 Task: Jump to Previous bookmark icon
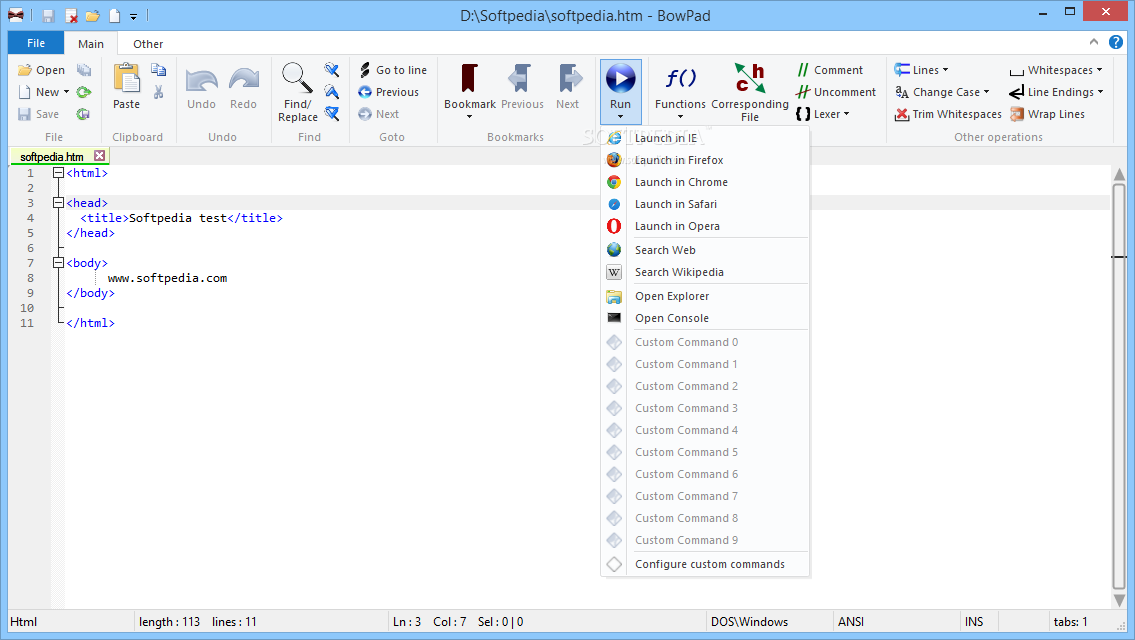520,78
